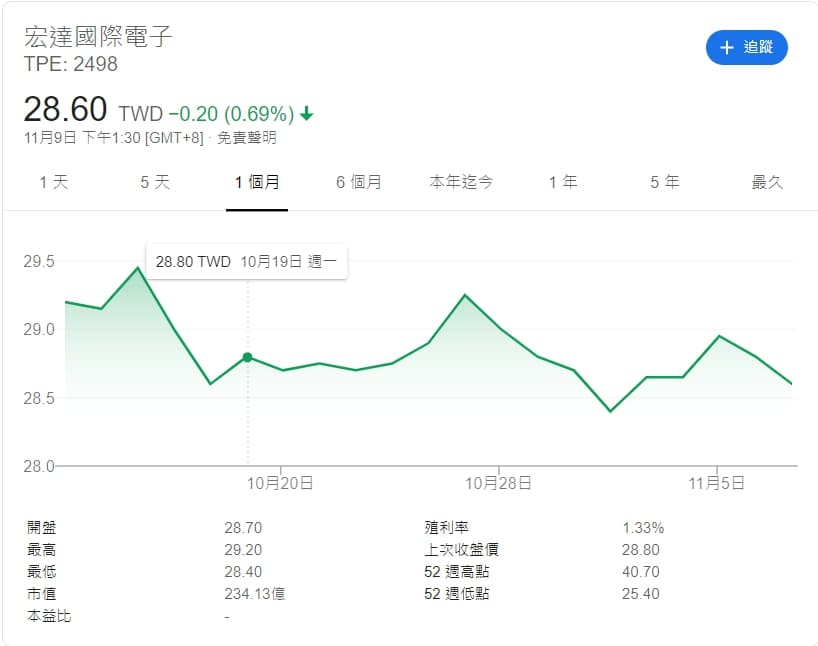Show the 6 個月 chart range

coord(358,182)
